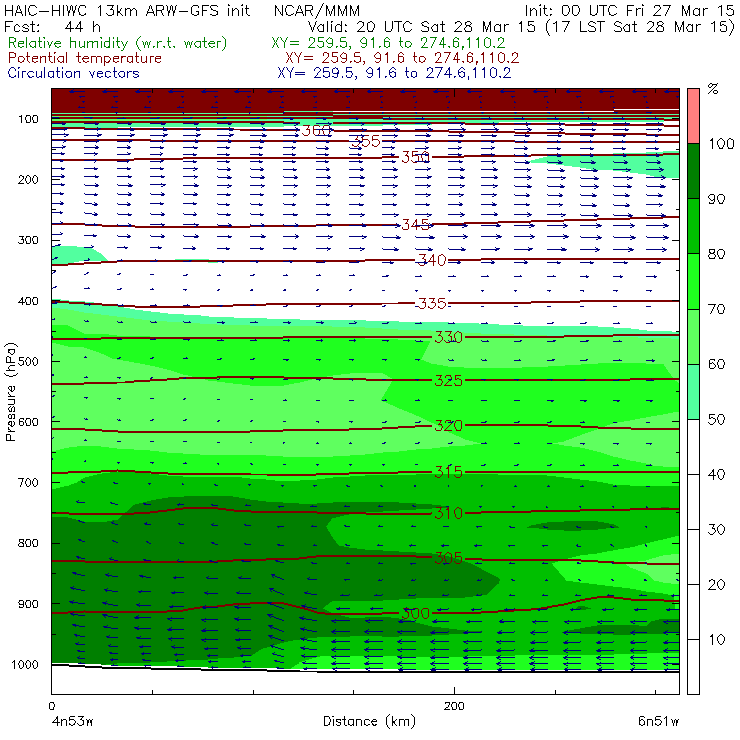Screen dimensions: 740x740
Task: Click the 305 potential temperature contour label
Action: pyautogui.click(x=448, y=558)
